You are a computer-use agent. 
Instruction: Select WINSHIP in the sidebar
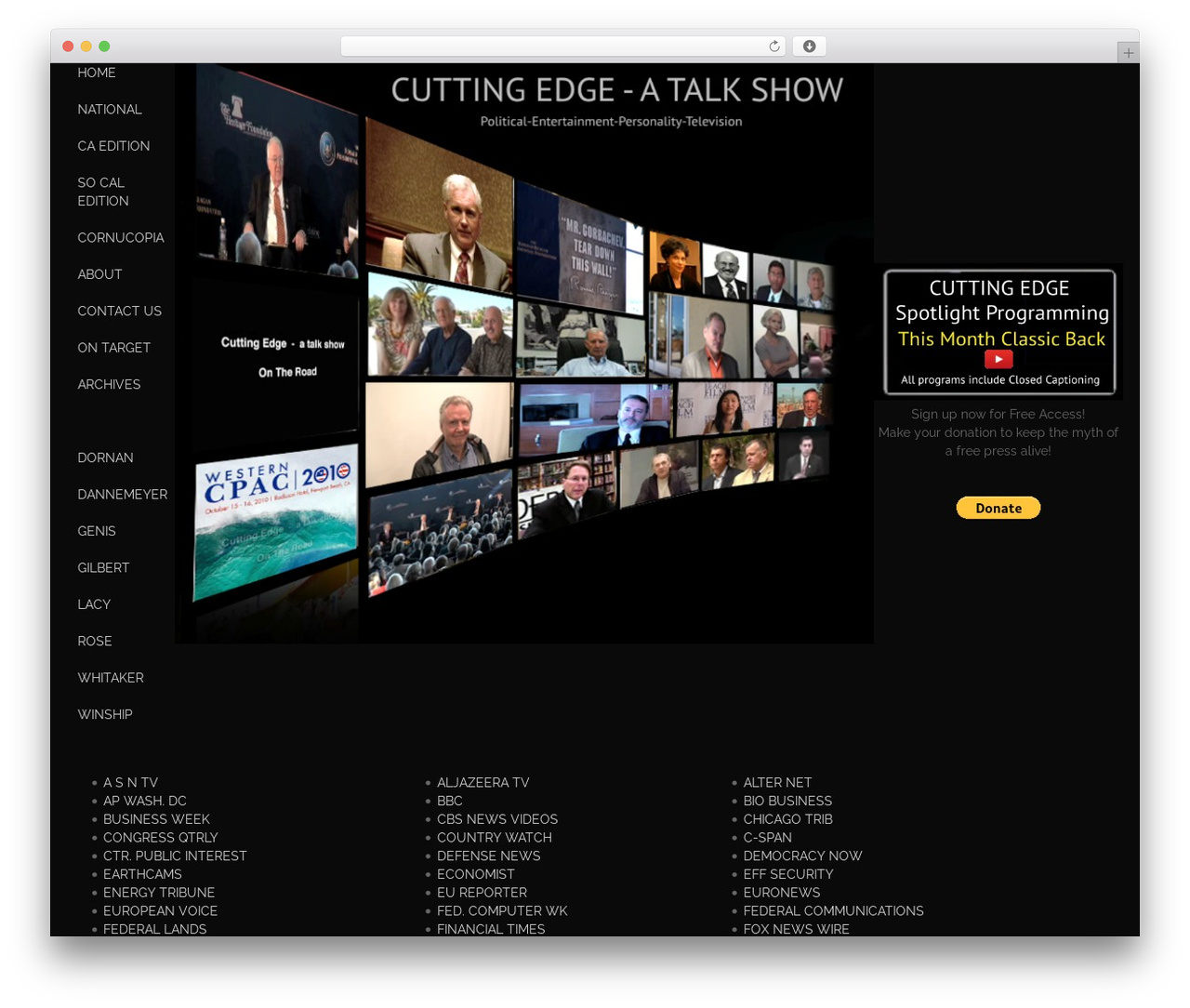[x=105, y=715]
